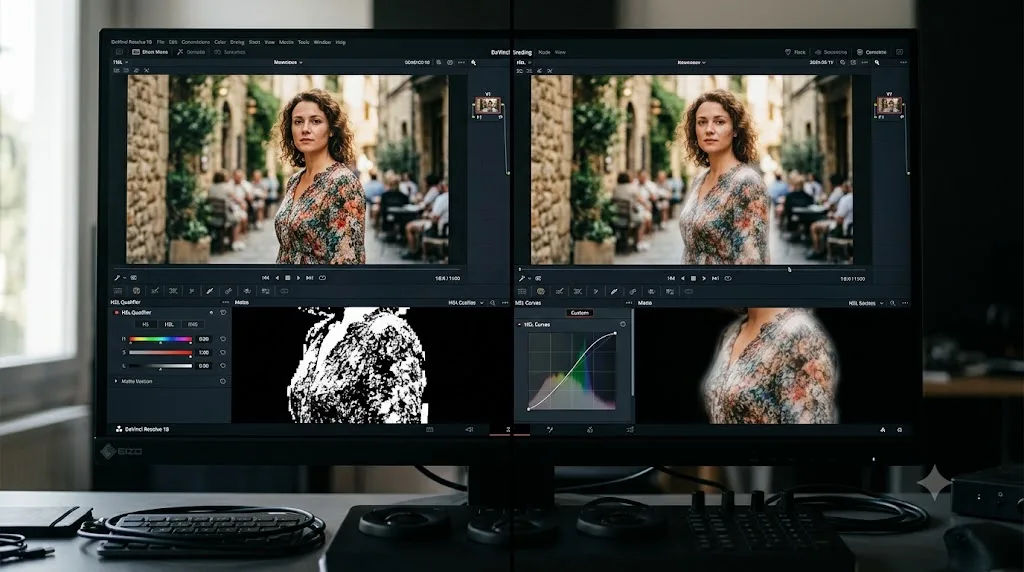Collapse the HSL Curves section arrow
This screenshot has width=1024, height=572.
coord(520,325)
